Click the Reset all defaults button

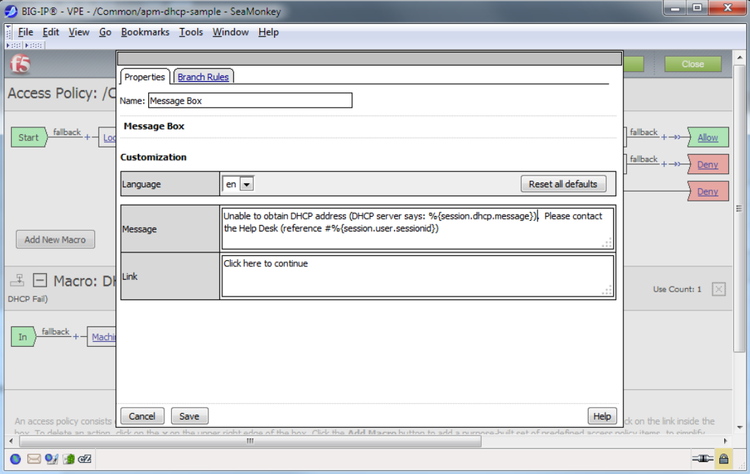pyautogui.click(x=563, y=184)
